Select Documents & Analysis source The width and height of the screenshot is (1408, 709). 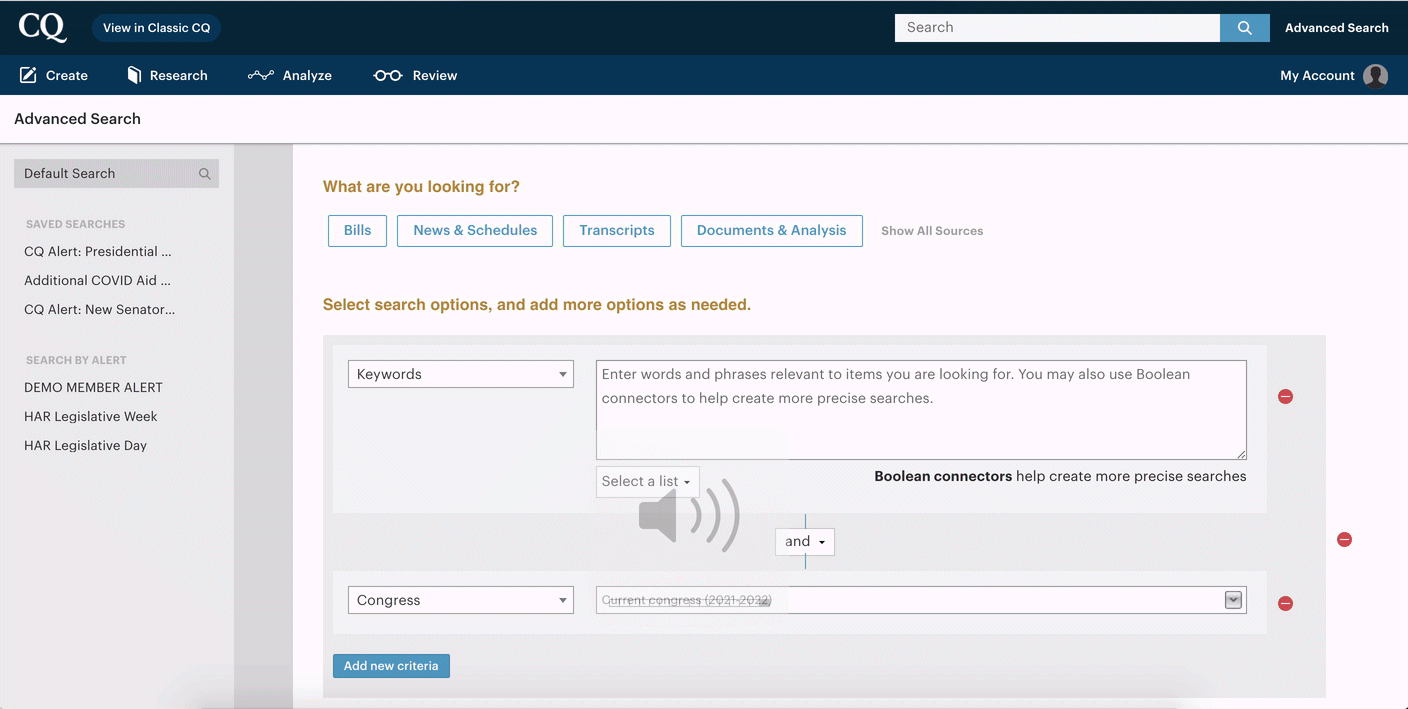click(772, 230)
